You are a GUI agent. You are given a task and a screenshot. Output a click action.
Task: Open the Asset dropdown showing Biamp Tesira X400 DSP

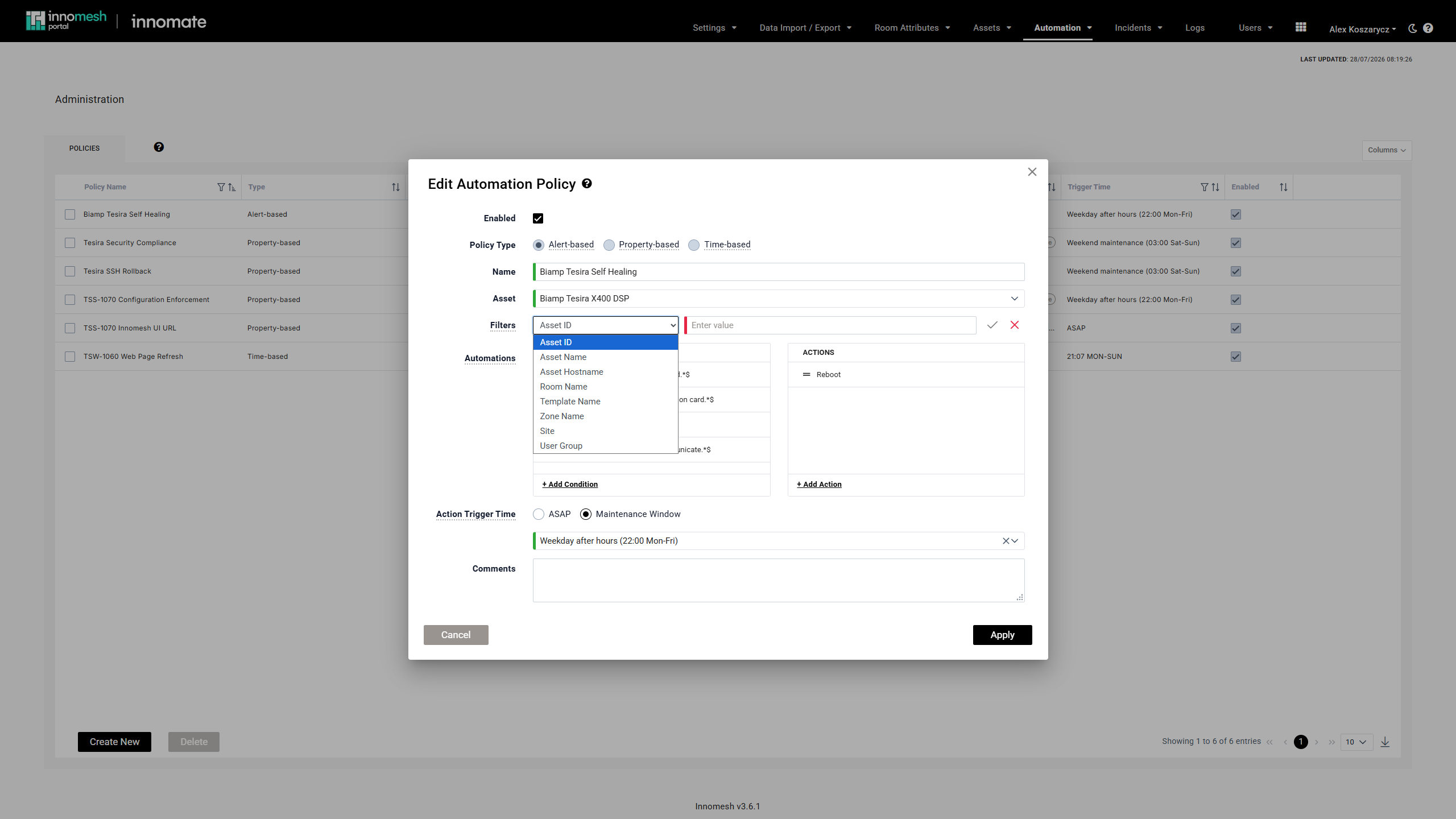point(779,299)
